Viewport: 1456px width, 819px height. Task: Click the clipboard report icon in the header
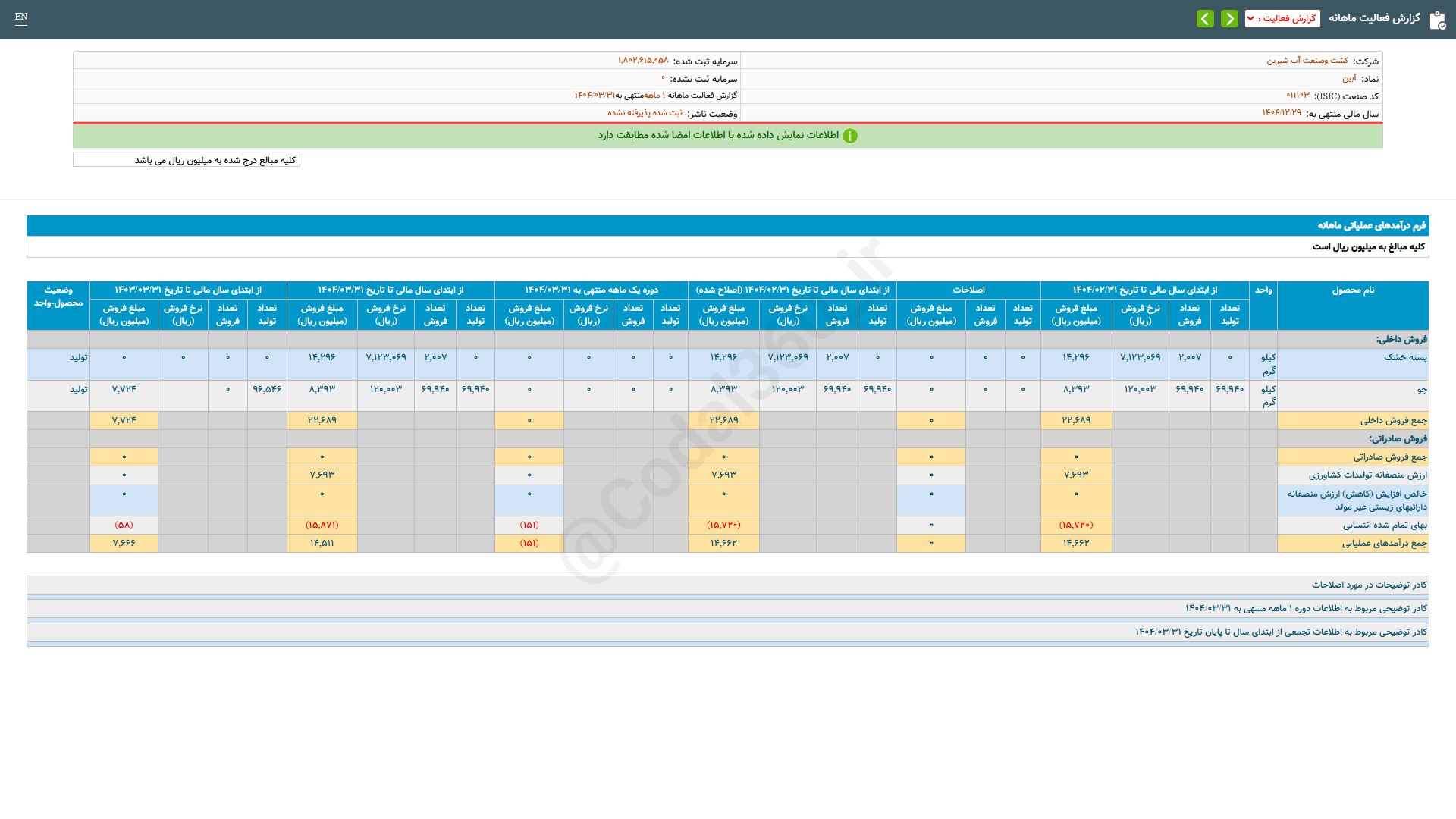(x=1437, y=20)
